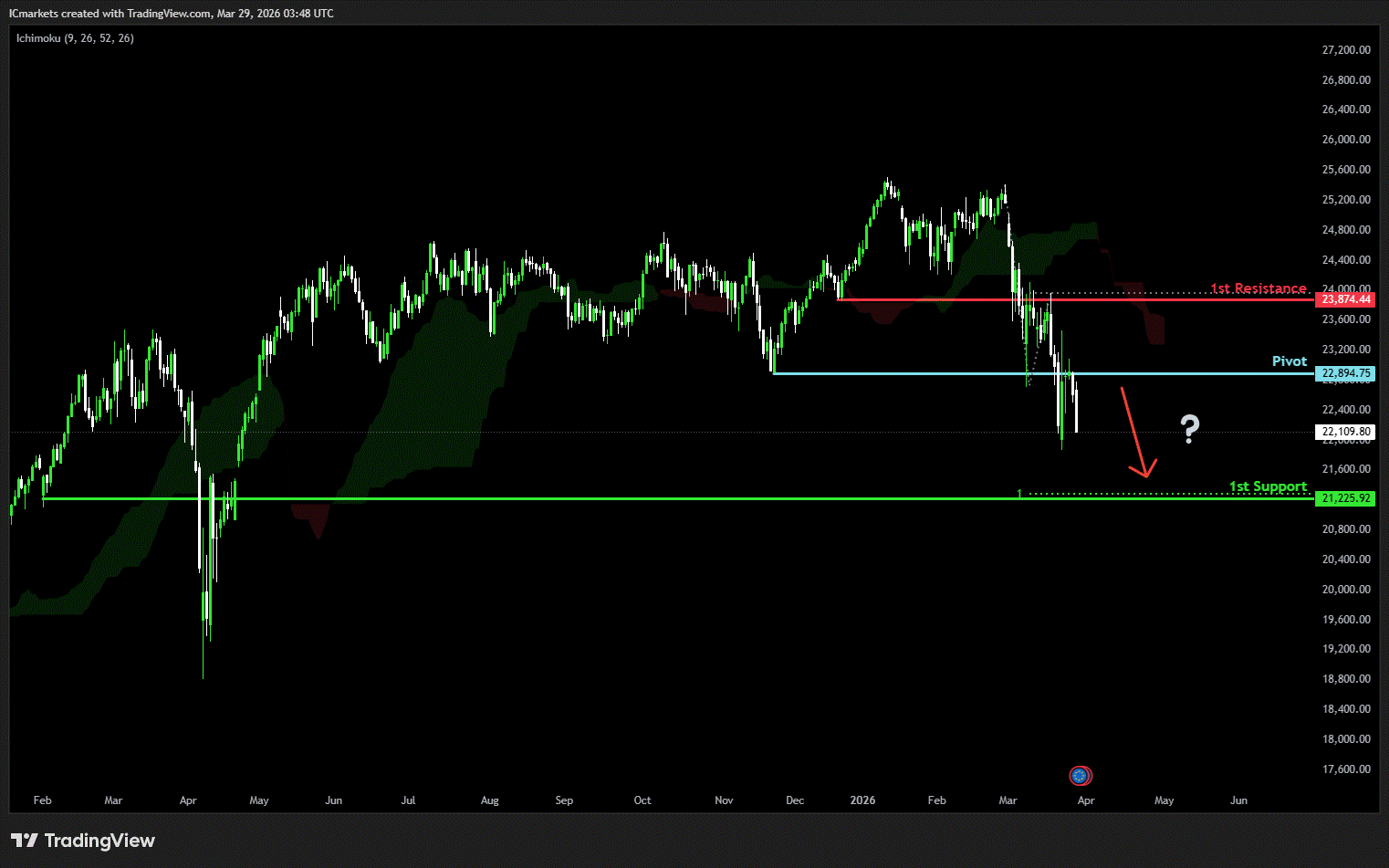Viewport: 1389px width, 868px height.
Task: Click the blue 22,894.75 pivot price tag
Action: (x=1345, y=373)
